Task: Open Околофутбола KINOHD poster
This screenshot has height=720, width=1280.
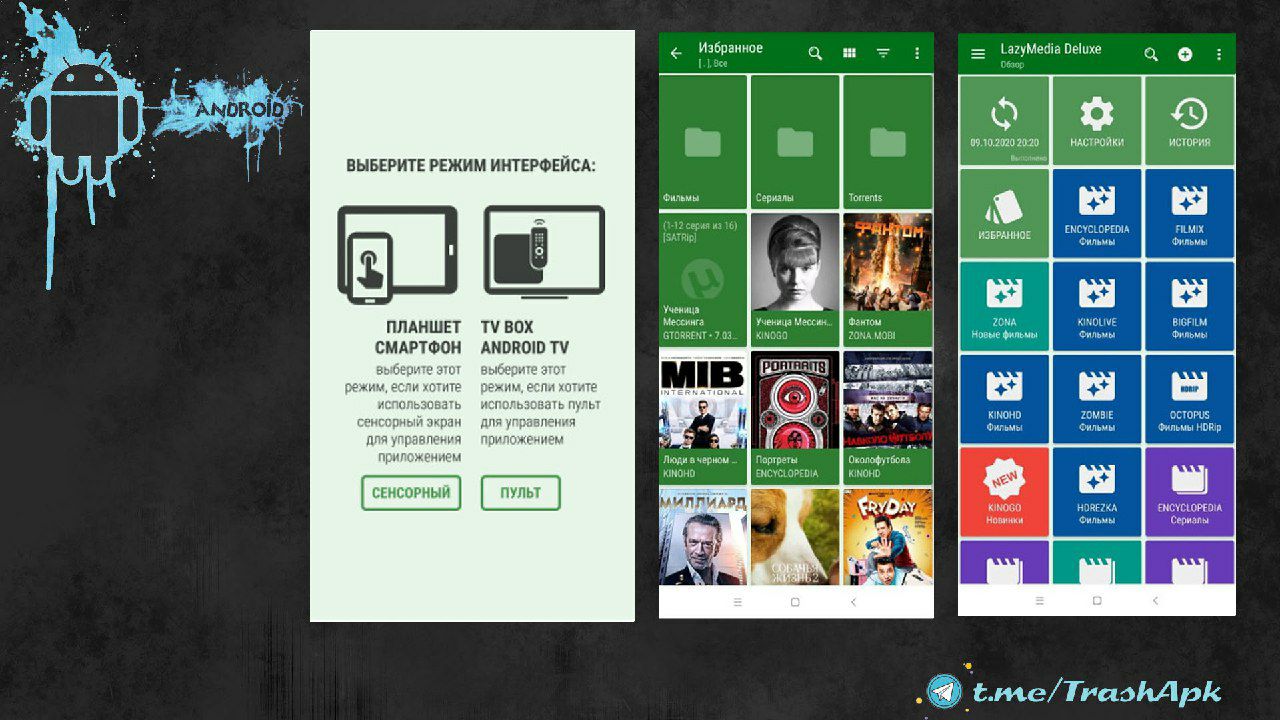Action: [x=887, y=418]
